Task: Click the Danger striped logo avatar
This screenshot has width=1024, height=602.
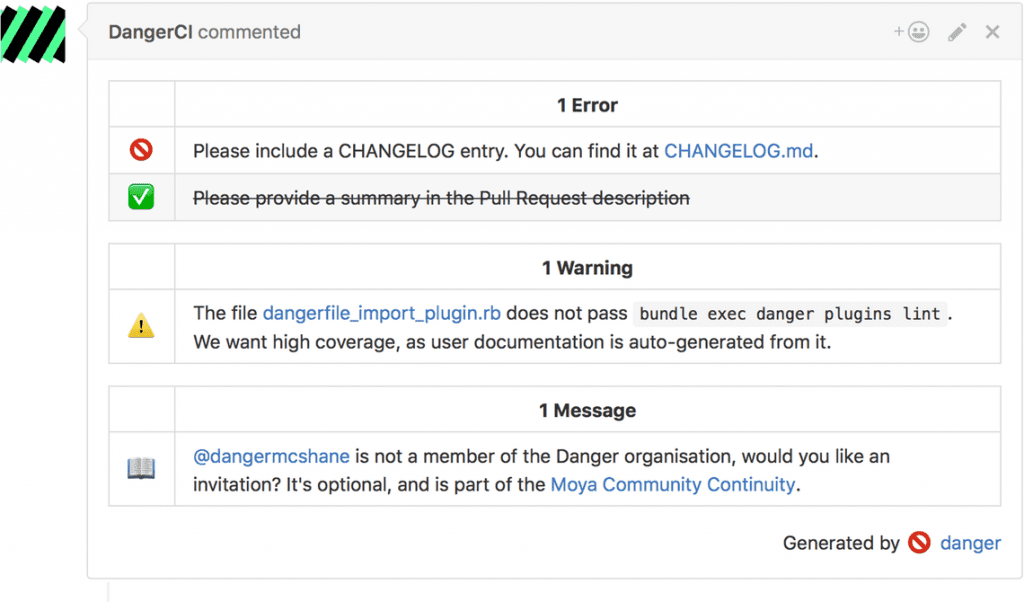Action: click(34, 34)
